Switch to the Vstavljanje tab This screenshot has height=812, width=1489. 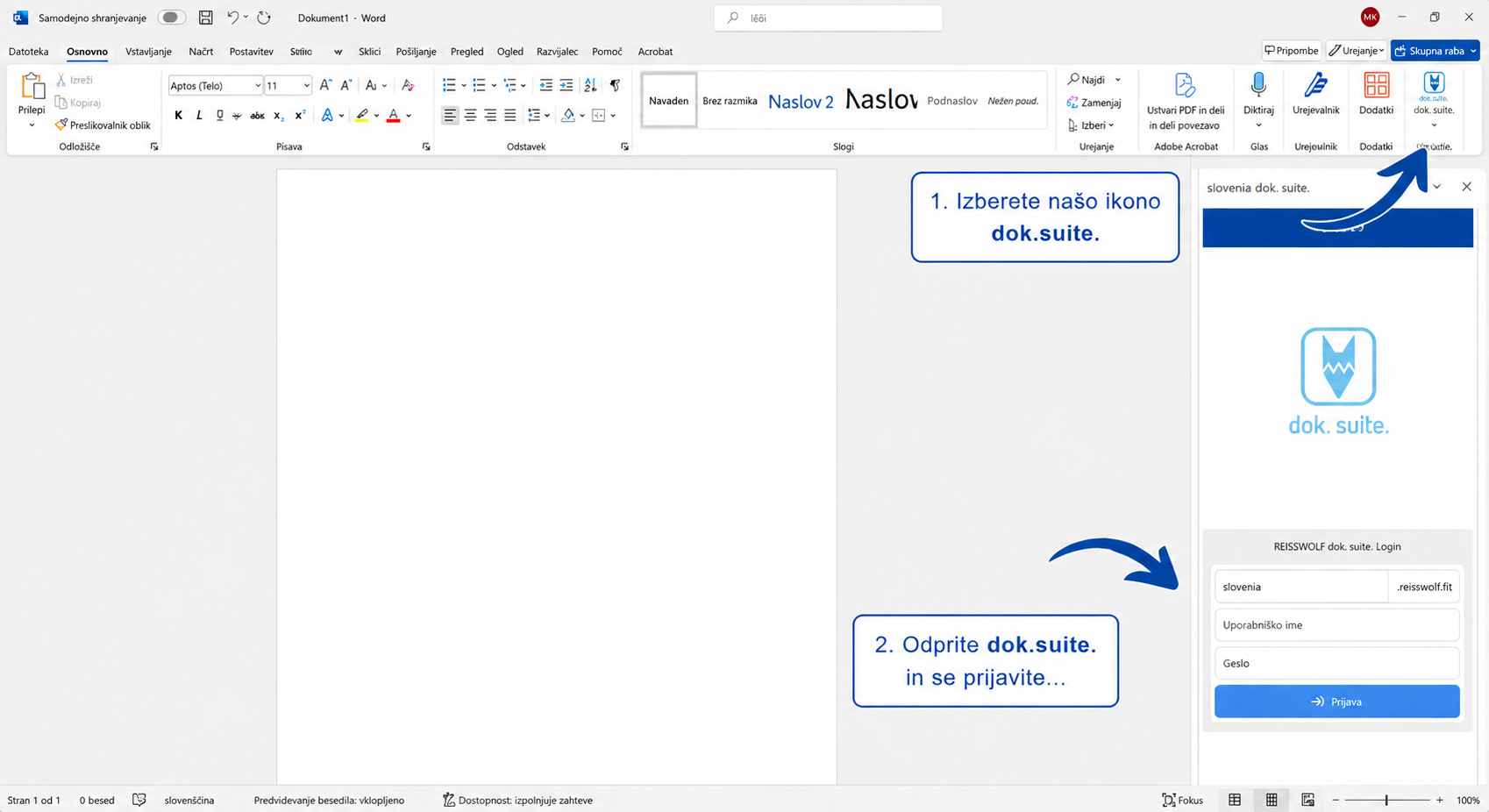148,52
